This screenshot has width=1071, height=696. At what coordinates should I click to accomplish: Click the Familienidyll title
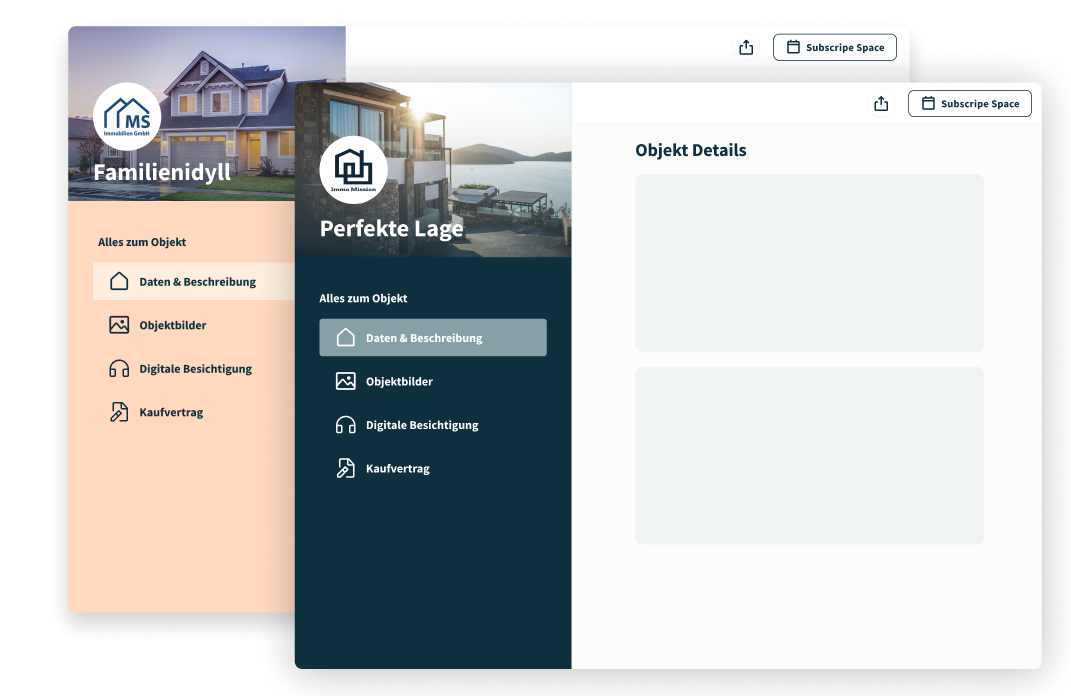coord(162,172)
